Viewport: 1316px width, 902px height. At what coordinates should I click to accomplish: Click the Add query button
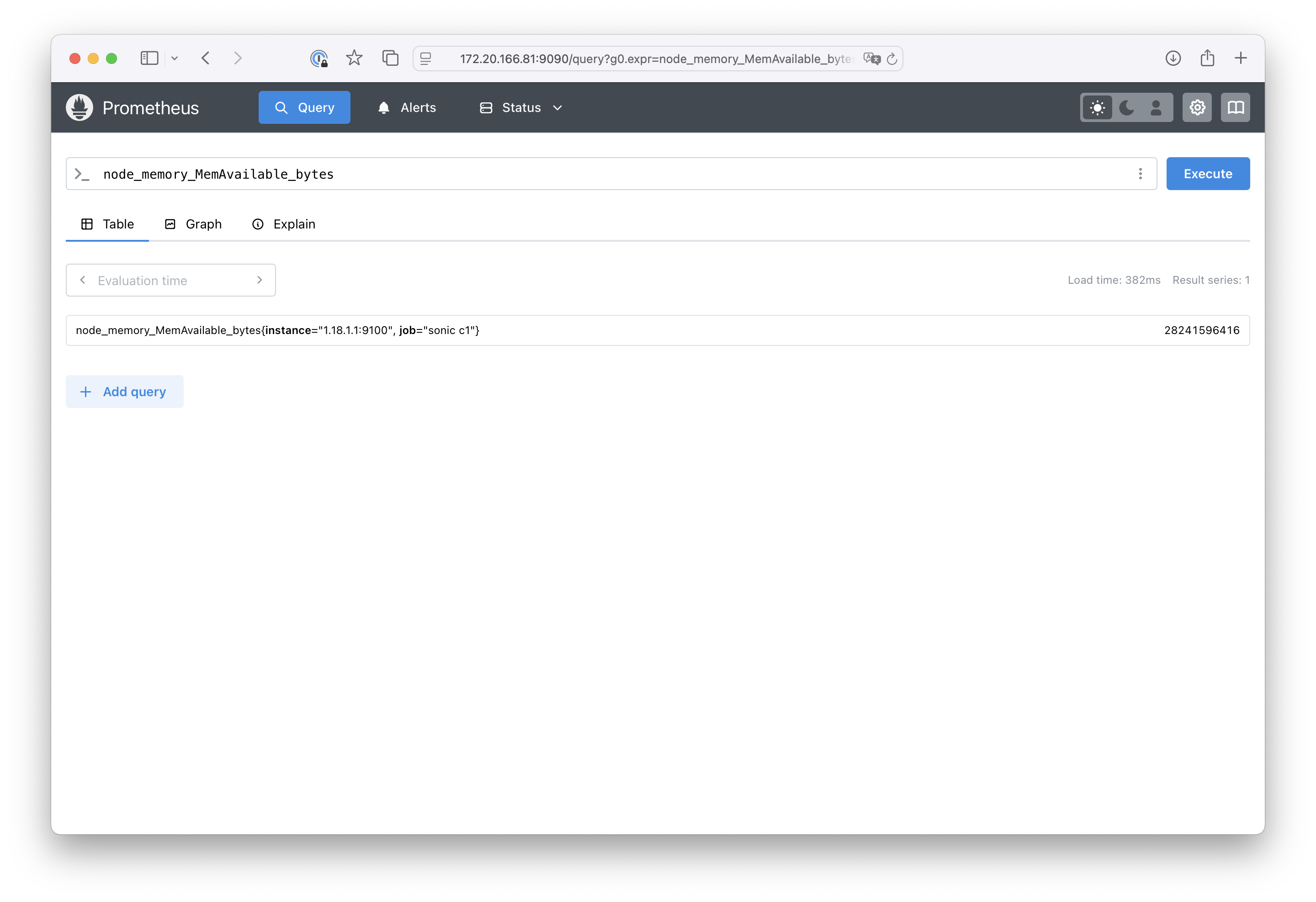point(125,391)
